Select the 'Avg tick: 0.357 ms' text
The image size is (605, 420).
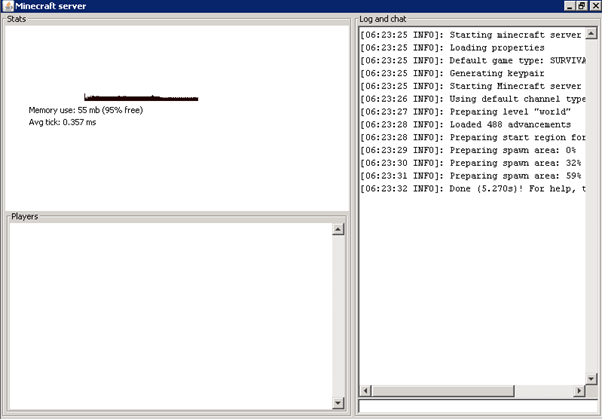(x=62, y=122)
